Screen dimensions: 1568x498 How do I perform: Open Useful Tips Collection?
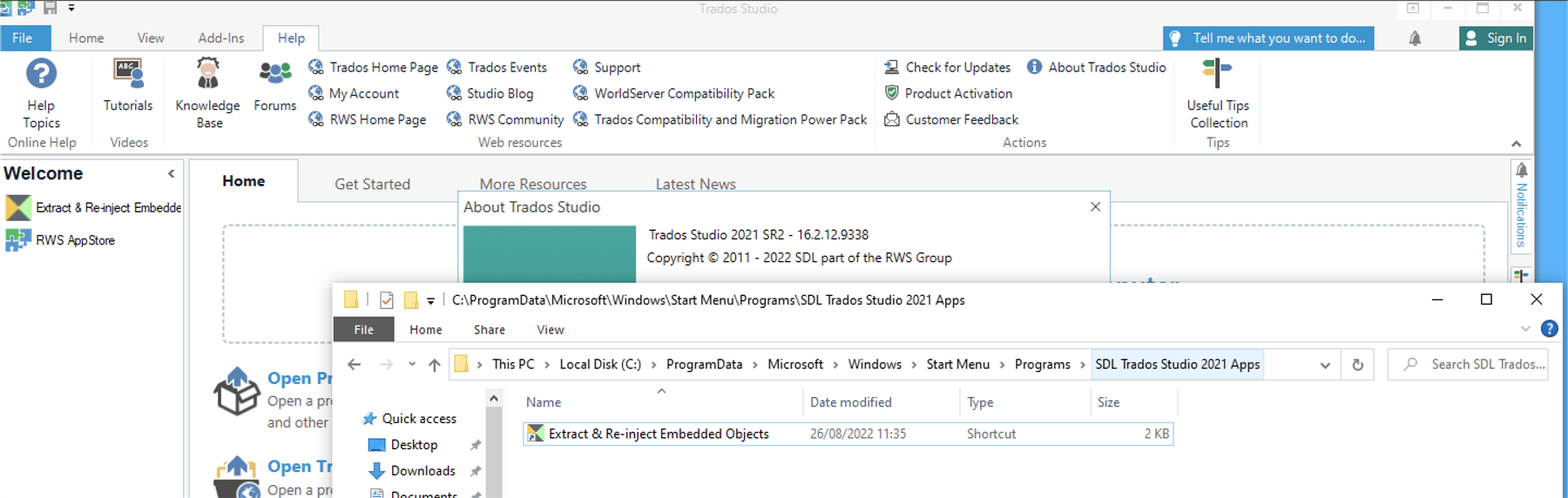point(1218,93)
